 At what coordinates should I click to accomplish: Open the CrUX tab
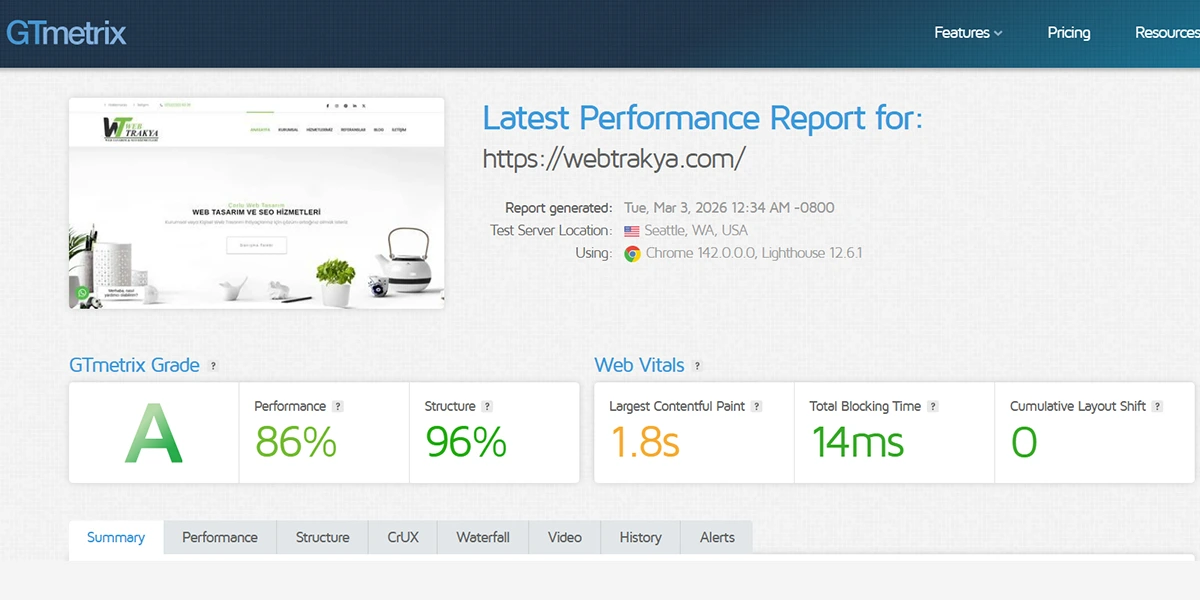[403, 537]
